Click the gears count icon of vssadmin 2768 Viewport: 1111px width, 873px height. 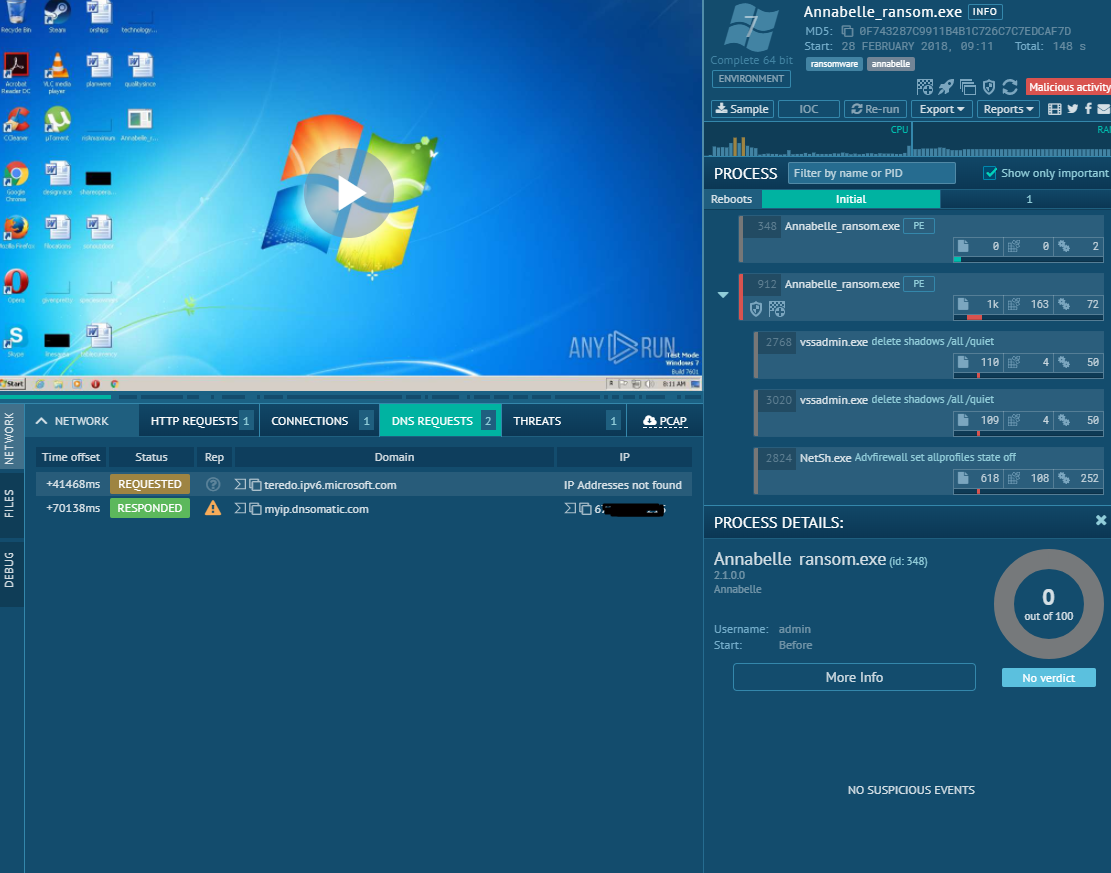1064,362
